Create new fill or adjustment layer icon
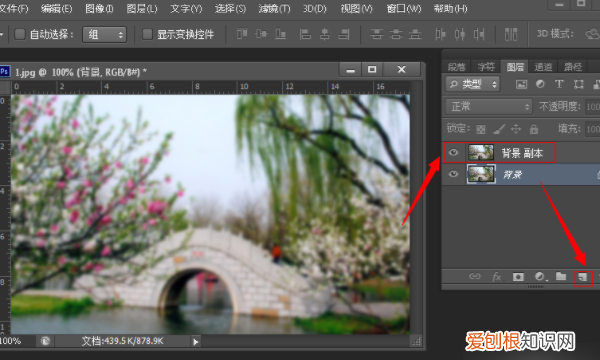Screen dimensions: 600x360 point(540,276)
